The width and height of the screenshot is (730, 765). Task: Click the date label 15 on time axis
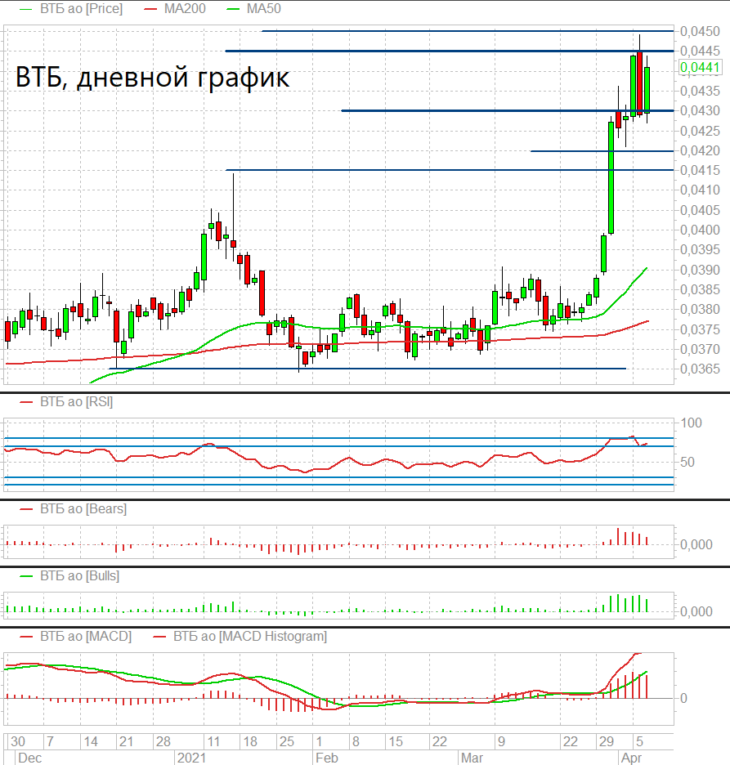coord(395,742)
